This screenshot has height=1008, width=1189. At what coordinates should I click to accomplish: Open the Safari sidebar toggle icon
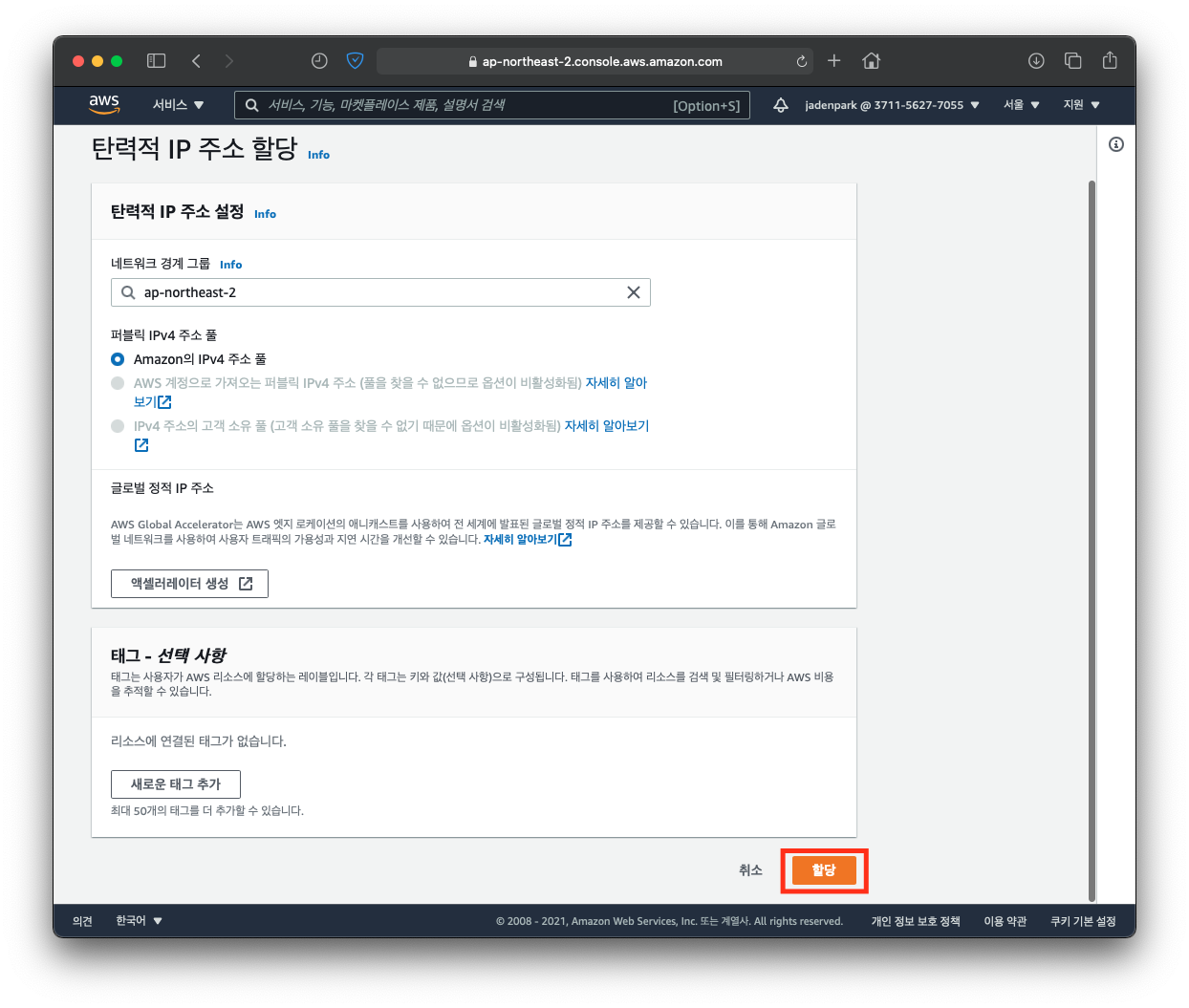point(157,61)
